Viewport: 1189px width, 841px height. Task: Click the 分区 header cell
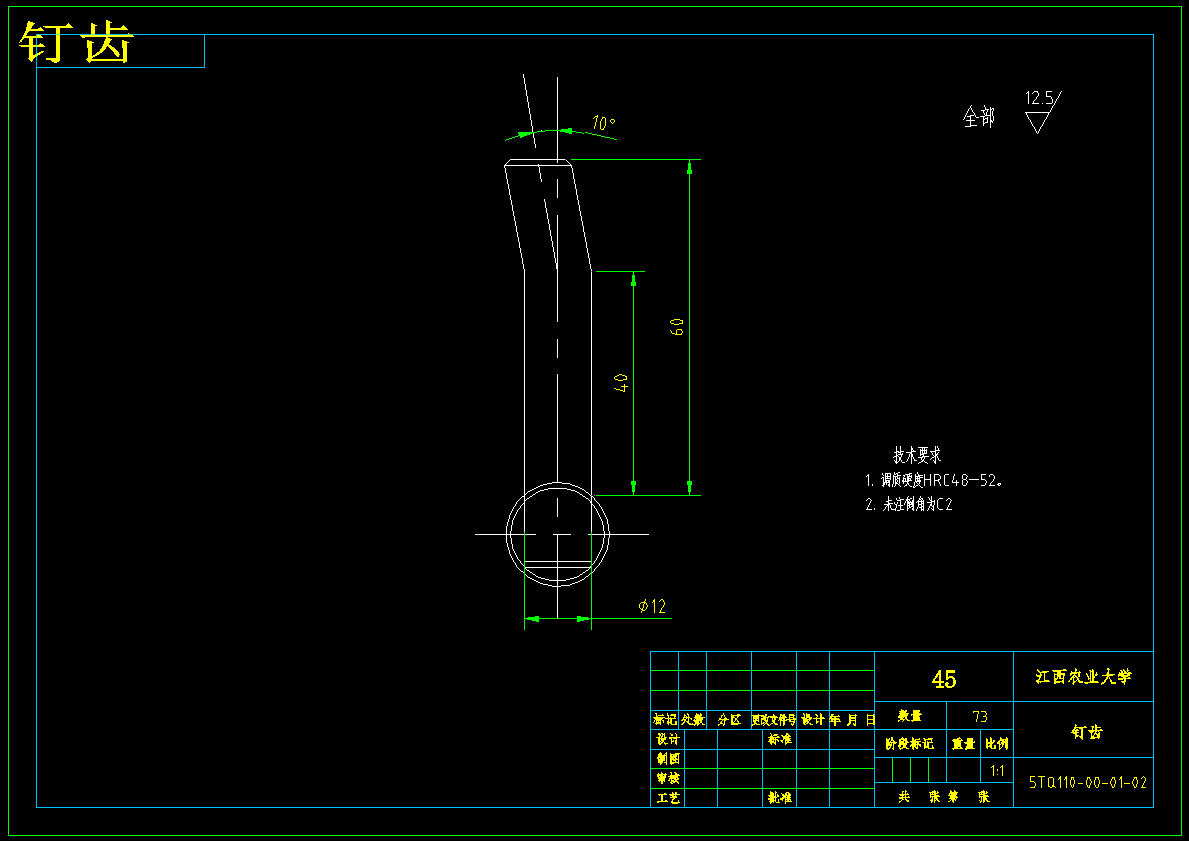[x=729, y=719]
